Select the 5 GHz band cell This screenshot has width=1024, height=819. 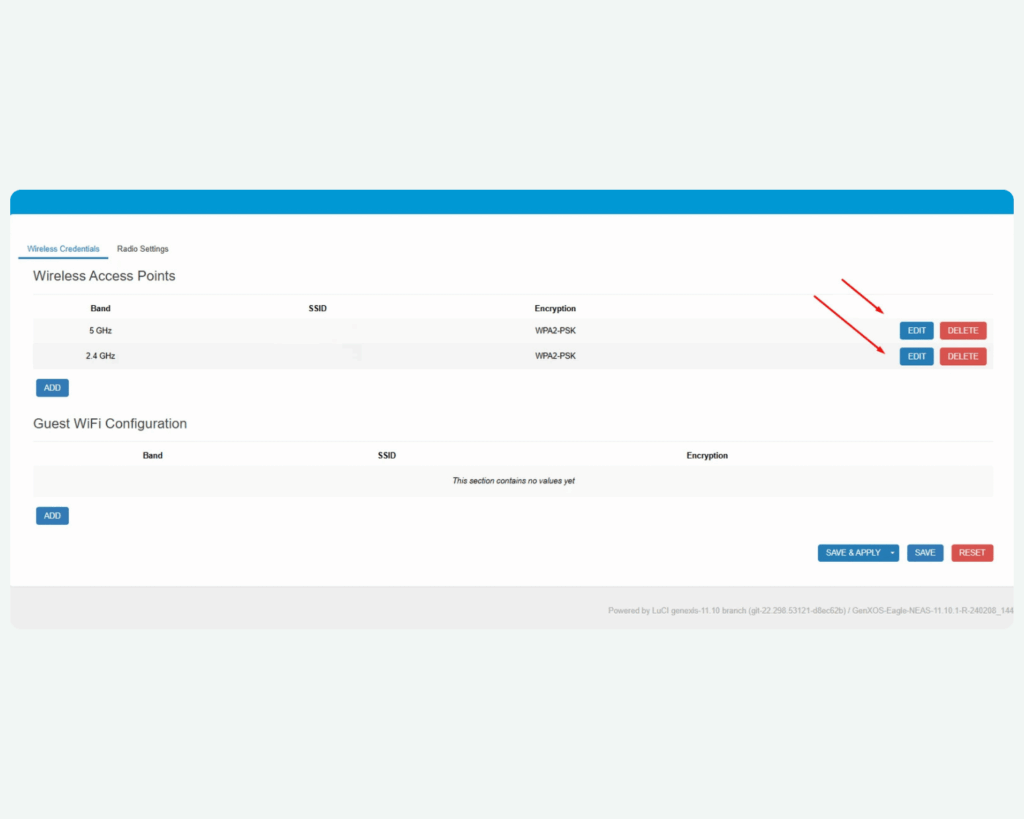coord(101,330)
